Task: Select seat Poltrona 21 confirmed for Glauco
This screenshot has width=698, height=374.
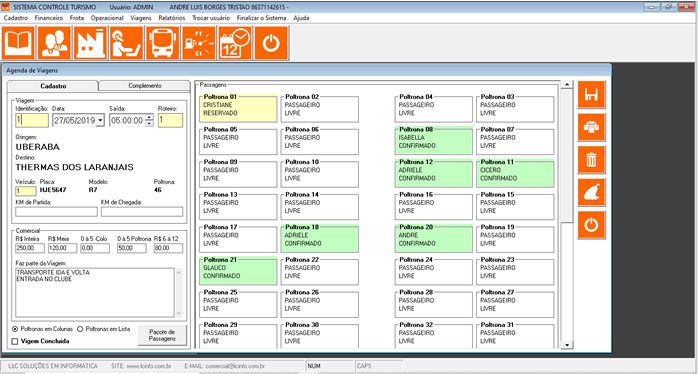Action: (x=238, y=272)
